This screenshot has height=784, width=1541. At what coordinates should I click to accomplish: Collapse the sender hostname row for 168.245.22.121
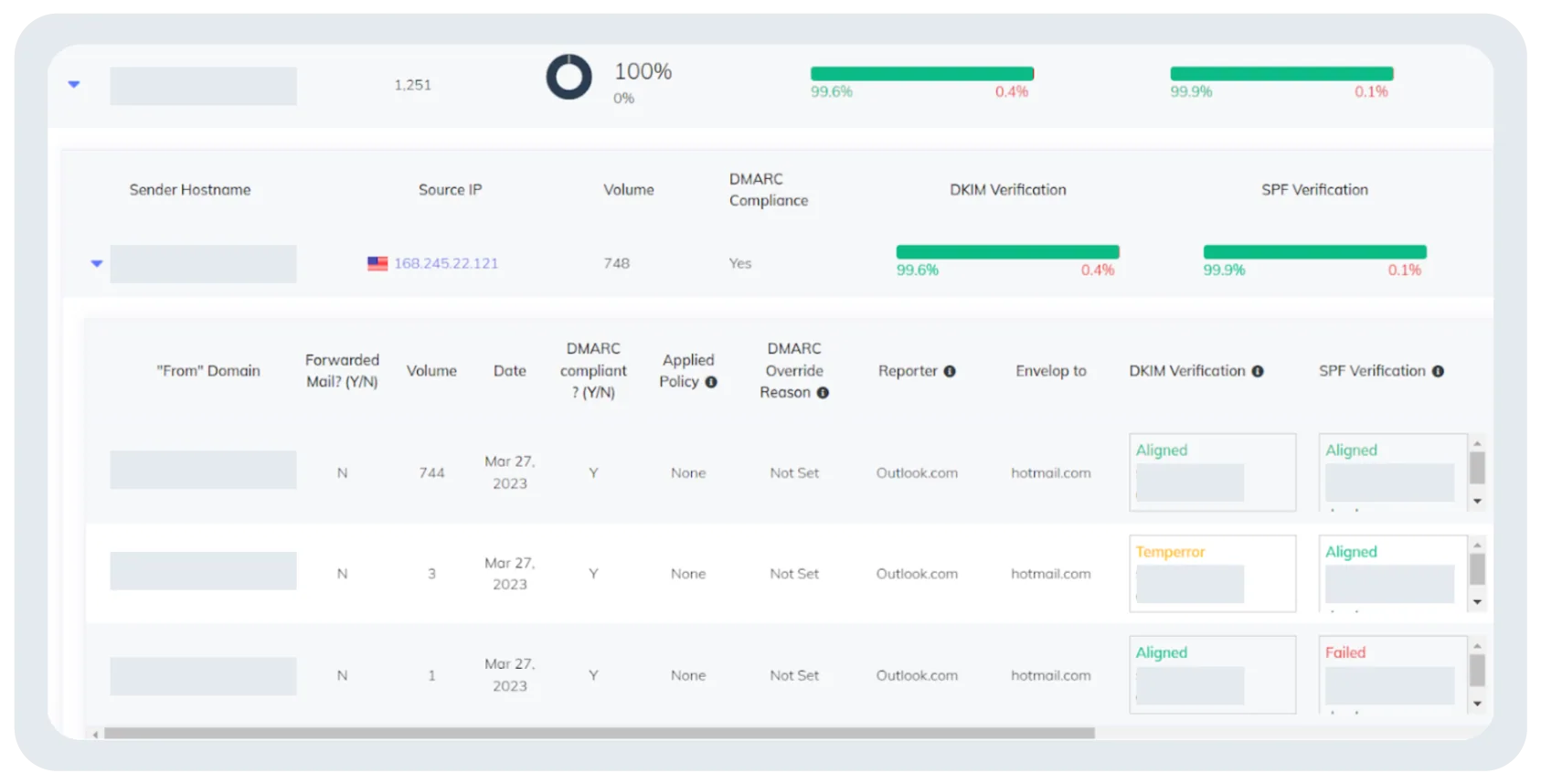point(97,263)
